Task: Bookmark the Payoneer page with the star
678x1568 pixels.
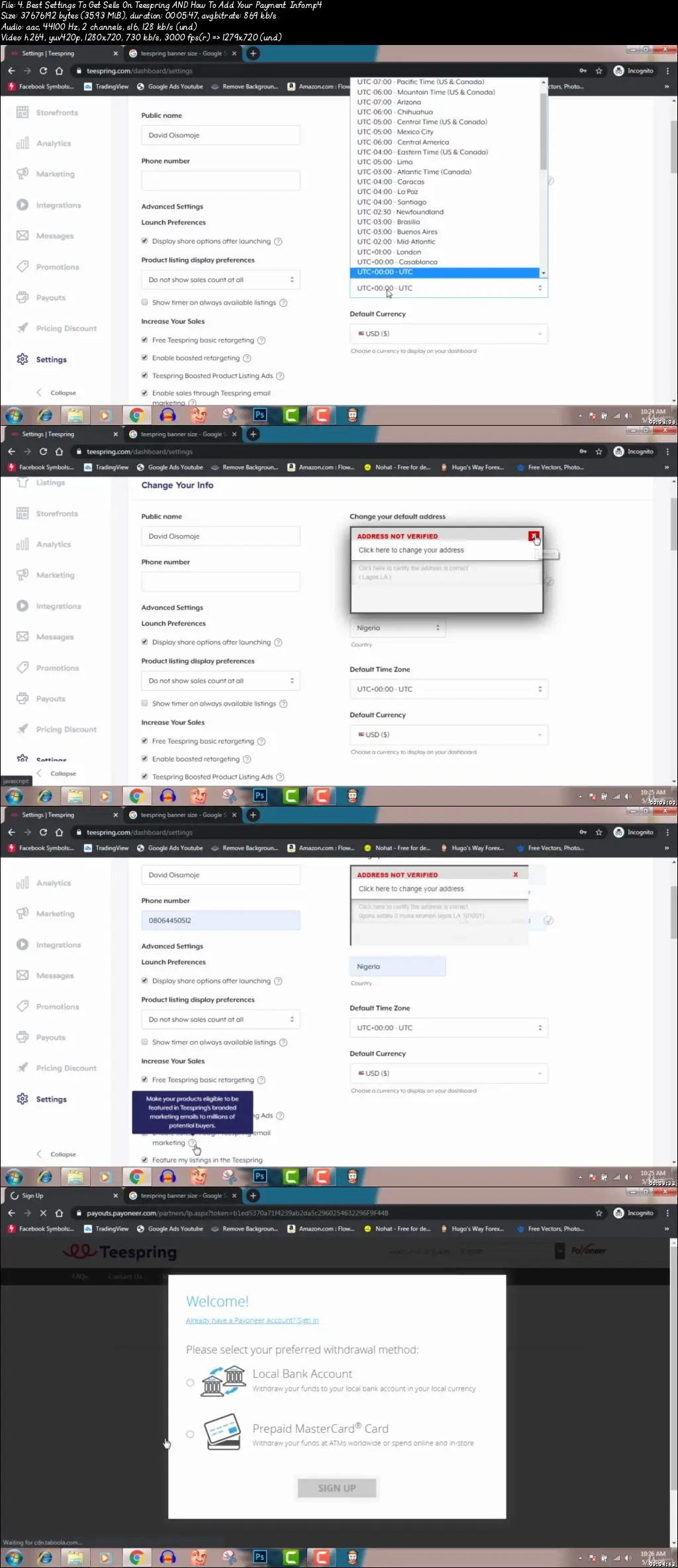Action: click(x=599, y=1213)
